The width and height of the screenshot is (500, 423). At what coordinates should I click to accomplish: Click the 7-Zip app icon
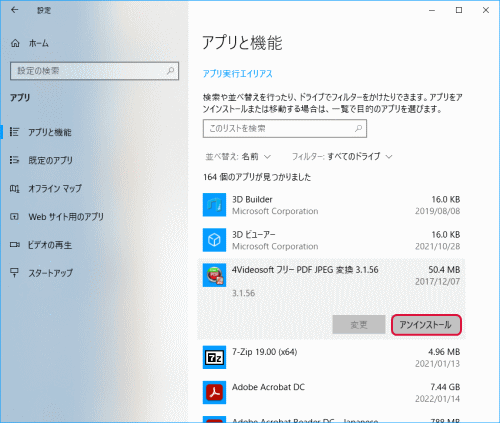[x=214, y=357]
